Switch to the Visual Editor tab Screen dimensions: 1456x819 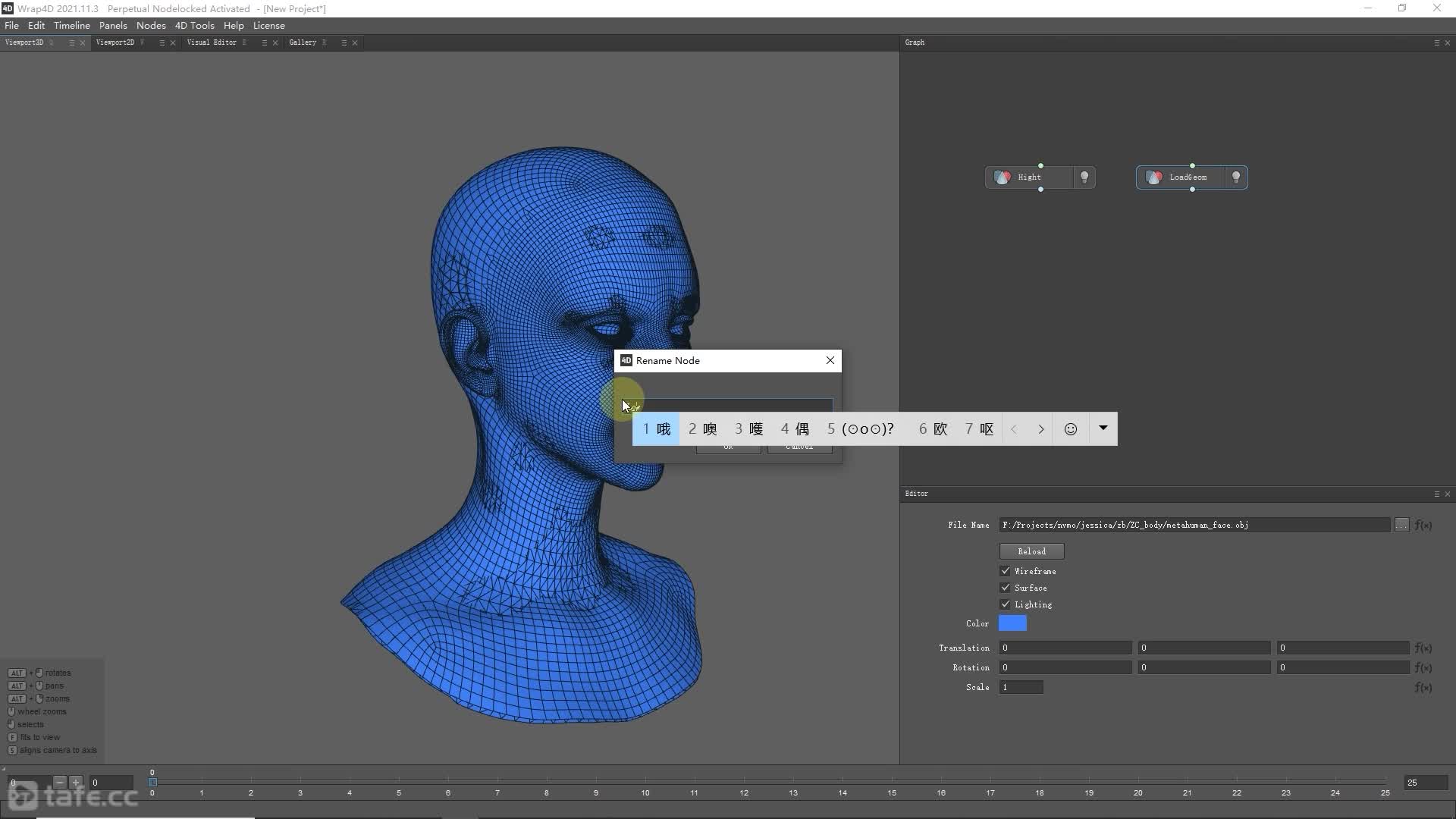pos(212,42)
